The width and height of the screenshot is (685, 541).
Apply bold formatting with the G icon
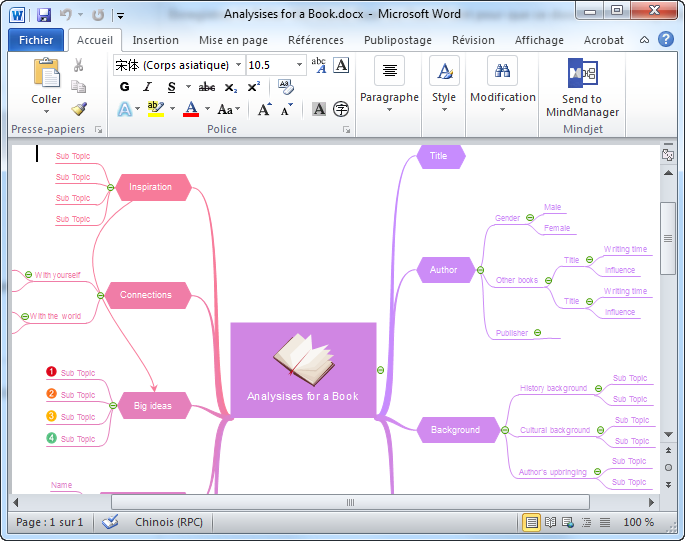tap(124, 87)
